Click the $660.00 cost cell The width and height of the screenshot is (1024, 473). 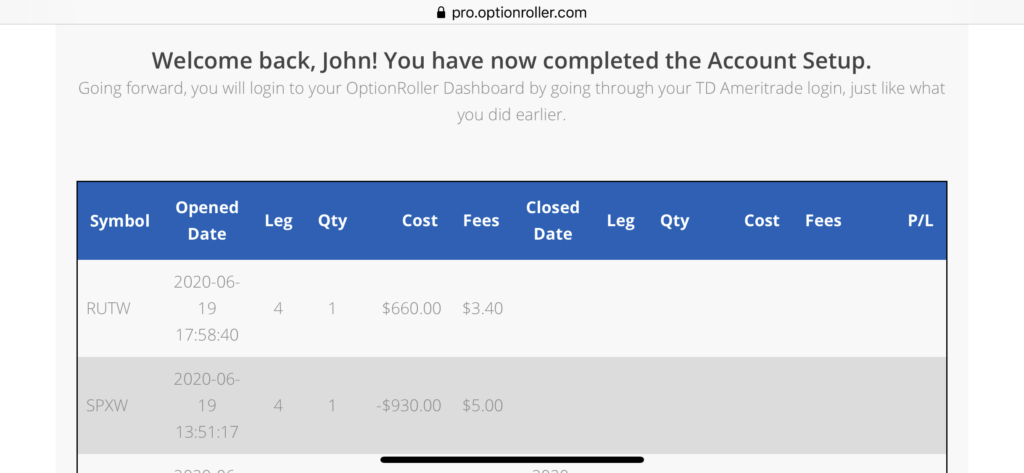coord(411,308)
